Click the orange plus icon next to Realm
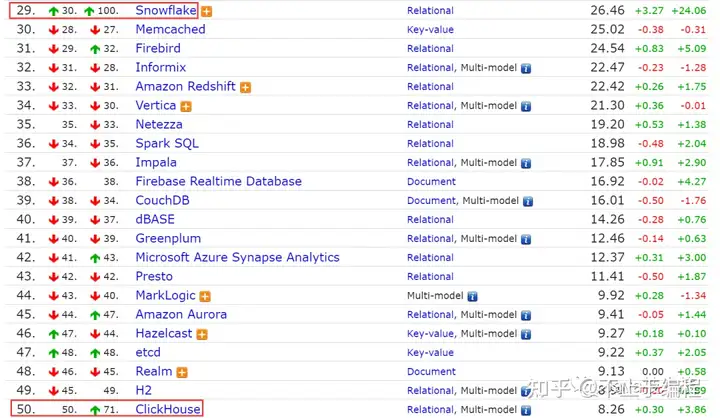This screenshot has height=418, width=720. (x=182, y=373)
